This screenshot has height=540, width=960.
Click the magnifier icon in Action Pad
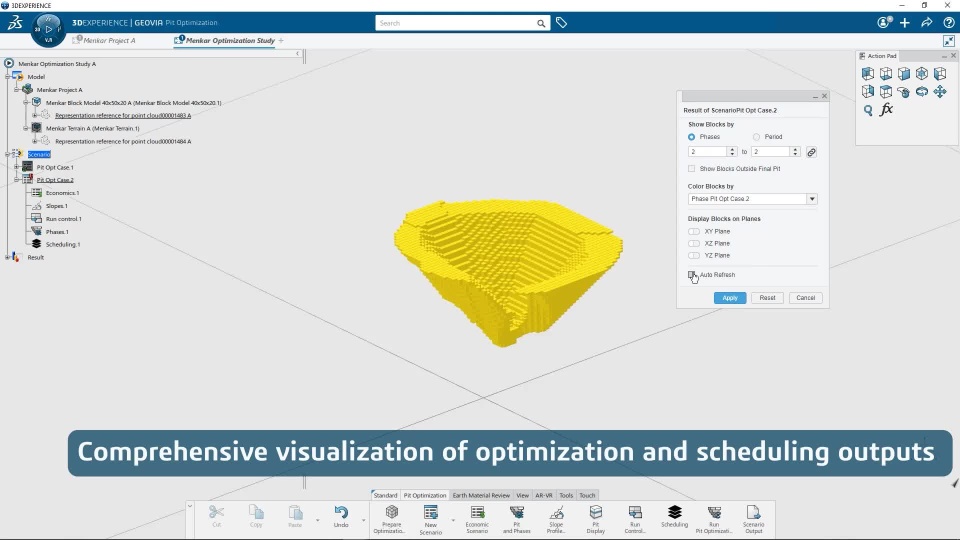tap(868, 110)
